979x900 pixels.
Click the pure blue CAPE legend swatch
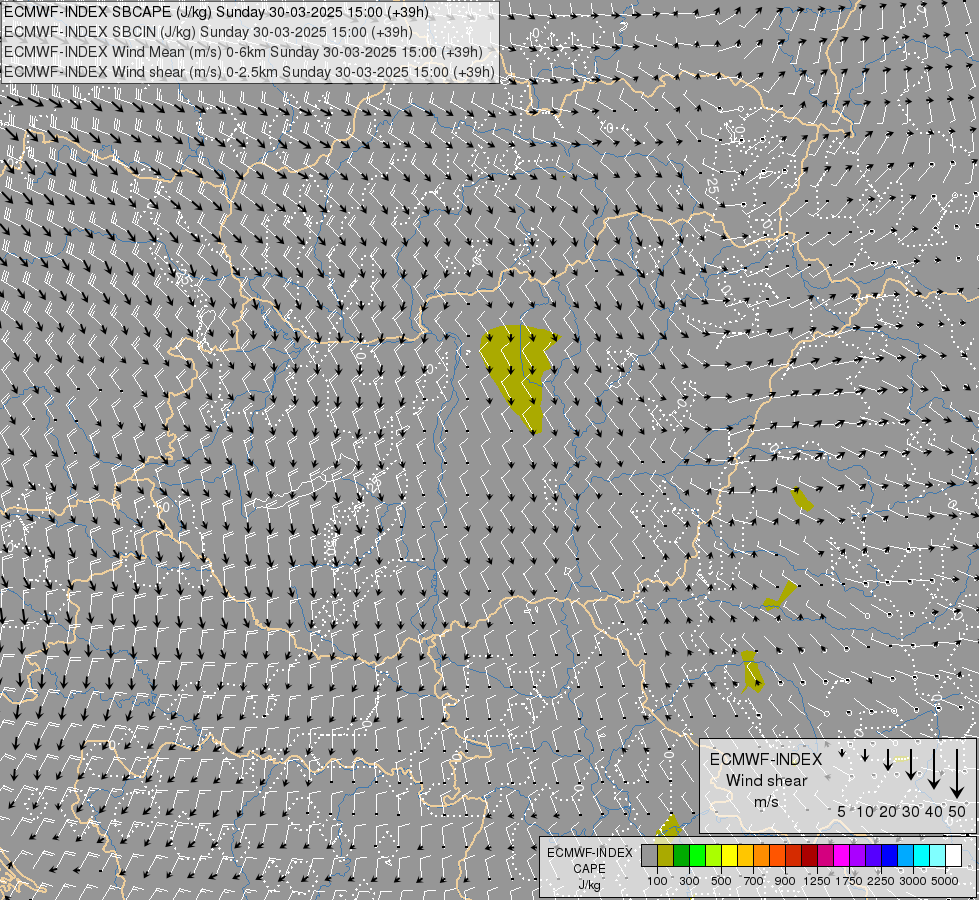point(889,856)
